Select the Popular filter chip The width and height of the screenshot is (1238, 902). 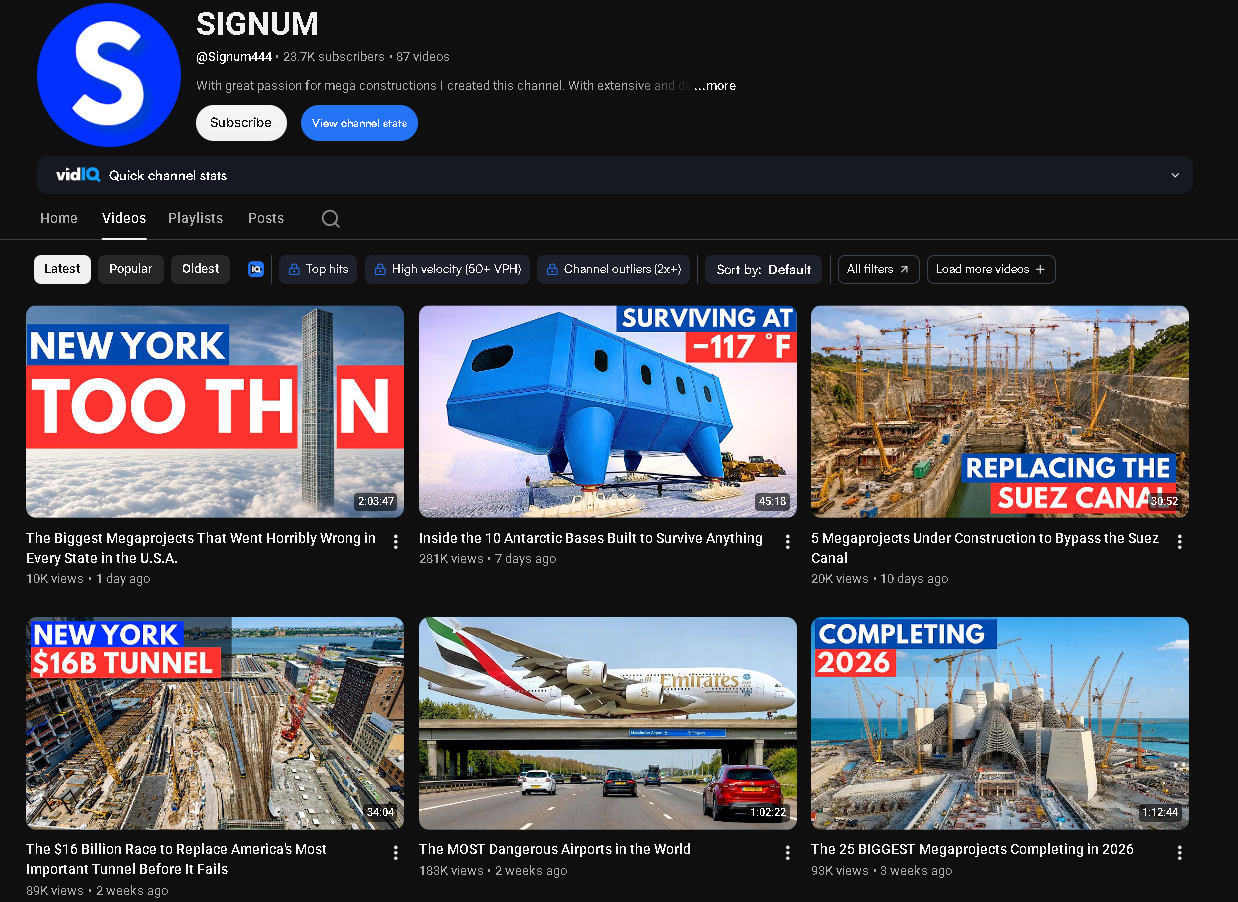131,269
